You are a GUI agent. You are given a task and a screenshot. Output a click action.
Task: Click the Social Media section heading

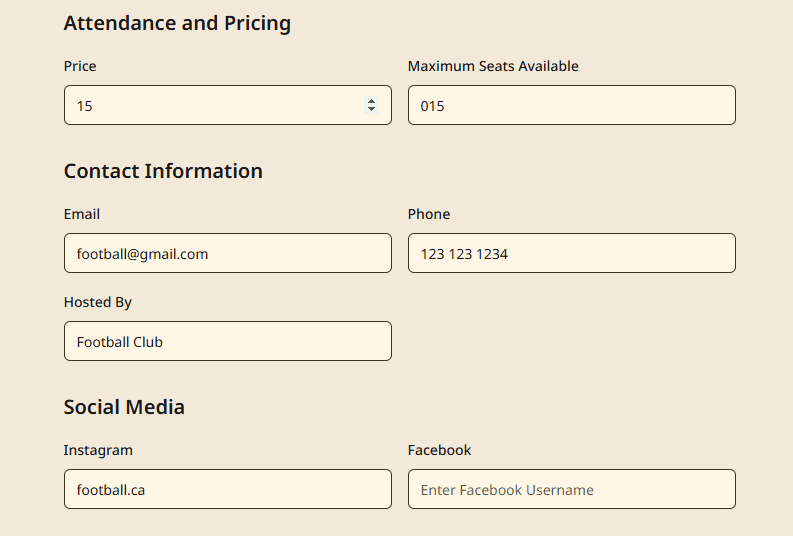click(124, 407)
